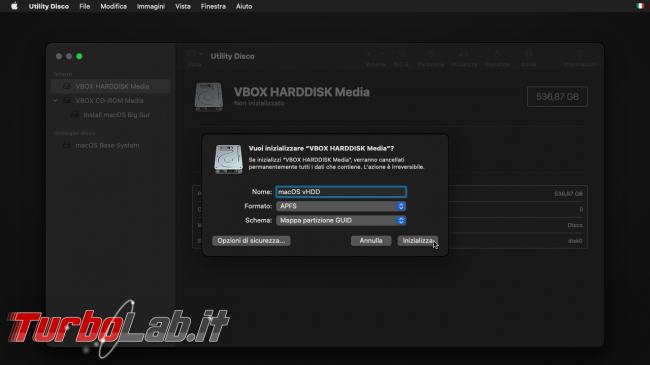The width and height of the screenshot is (650, 365).
Task: Open the Modifica menu
Action: point(114,6)
